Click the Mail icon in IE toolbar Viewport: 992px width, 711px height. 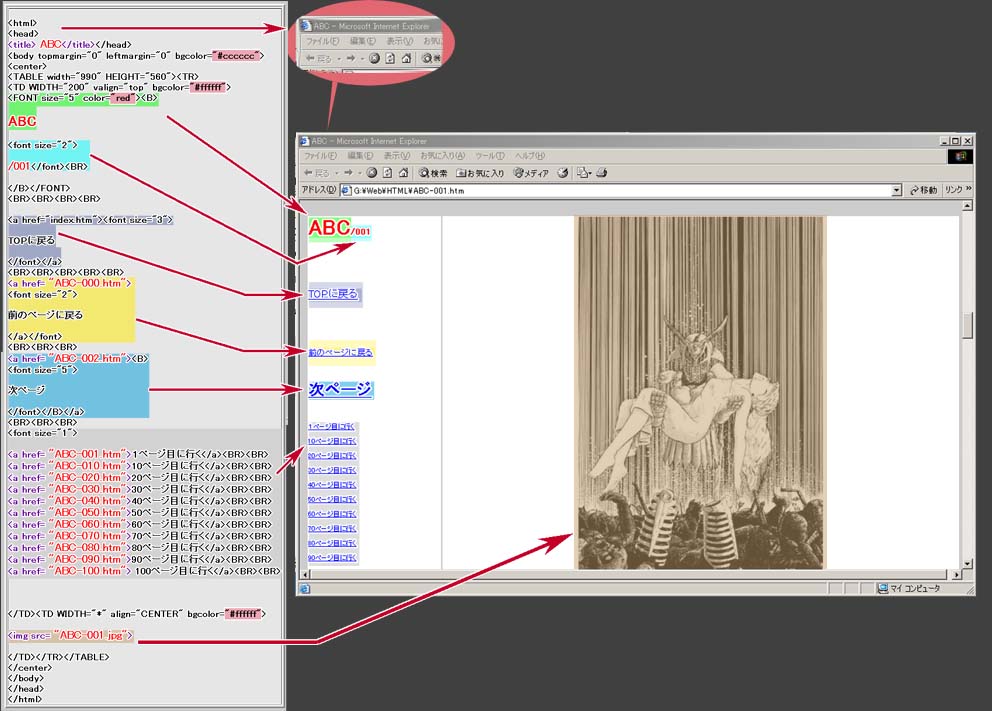pos(582,173)
